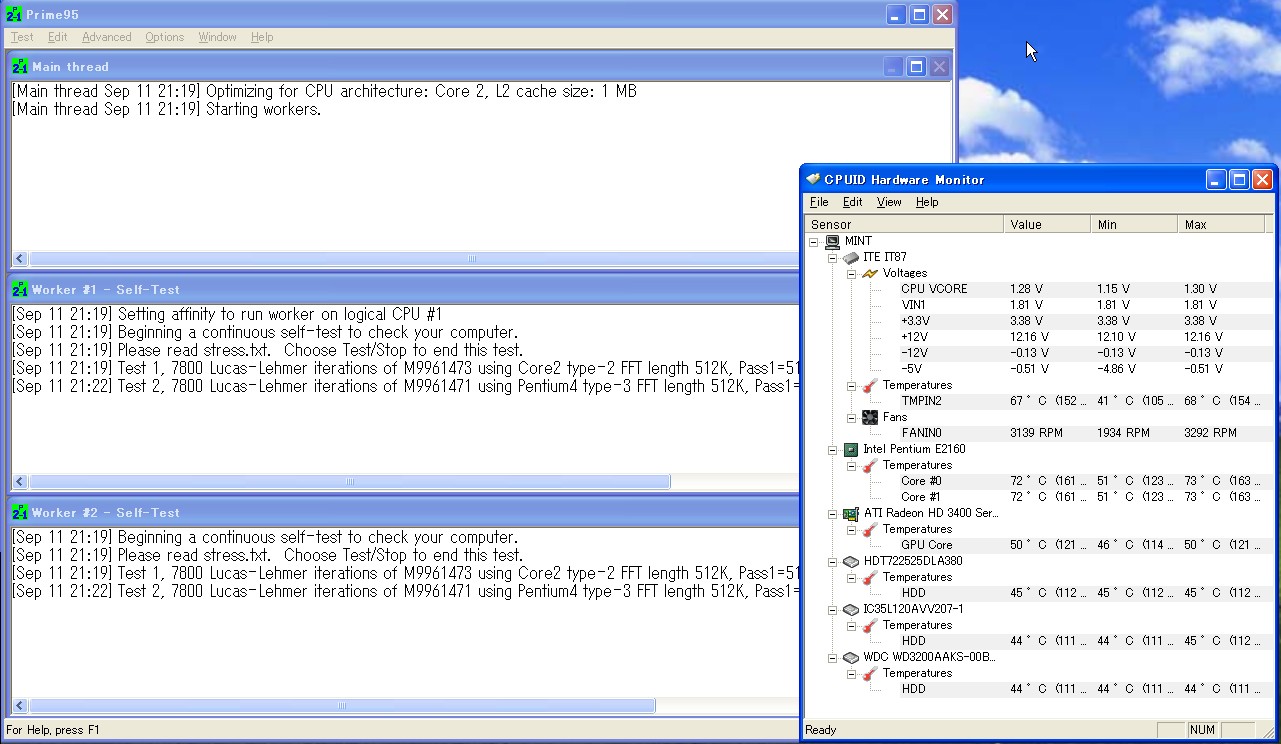Collapse the Voltages node
Image resolution: width=1281 pixels, height=744 pixels.
click(851, 273)
